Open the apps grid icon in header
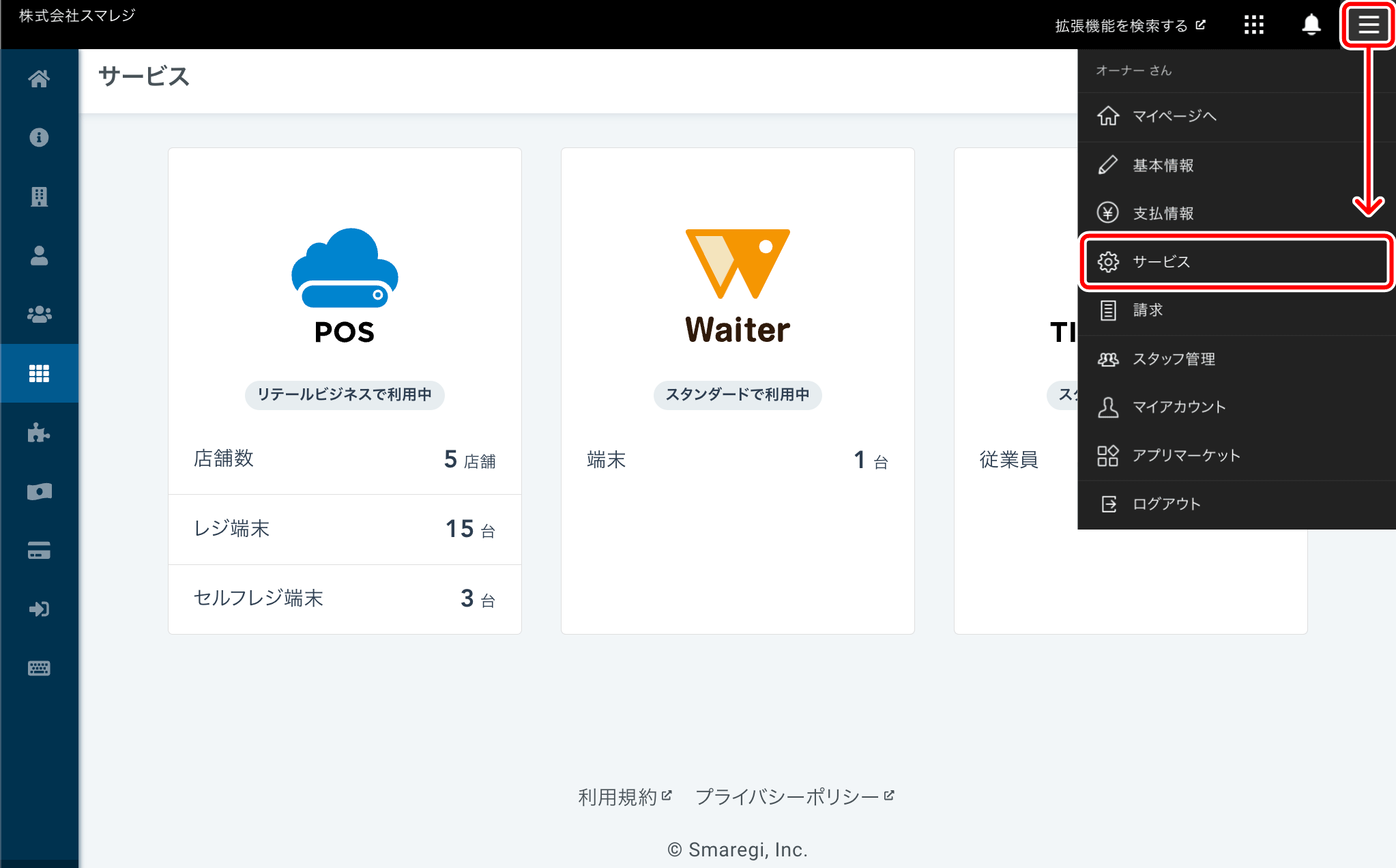Screen dimensions: 1396x868 pos(1253,25)
